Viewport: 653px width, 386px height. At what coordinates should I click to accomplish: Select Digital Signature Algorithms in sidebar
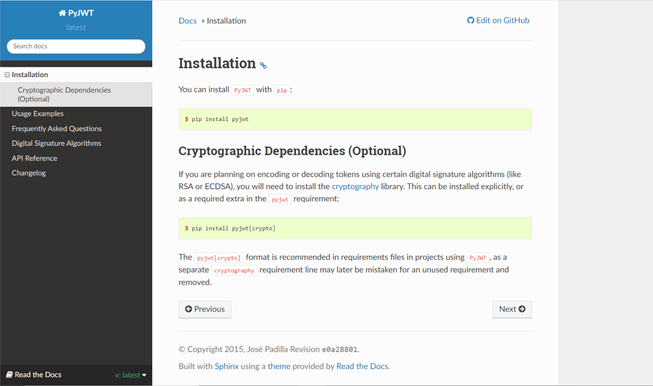tap(56, 143)
